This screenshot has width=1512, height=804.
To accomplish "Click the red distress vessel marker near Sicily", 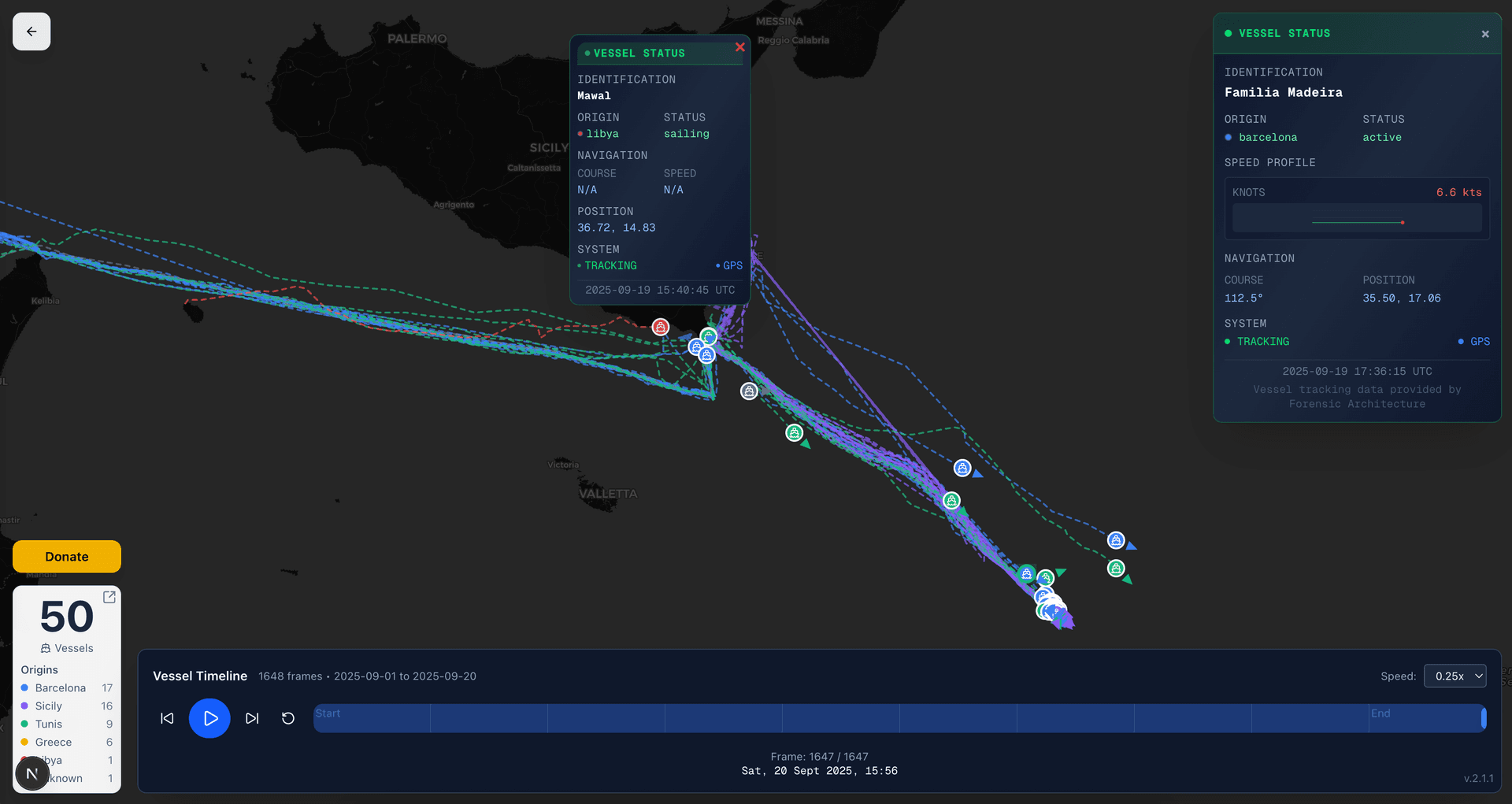I will pos(660,326).
